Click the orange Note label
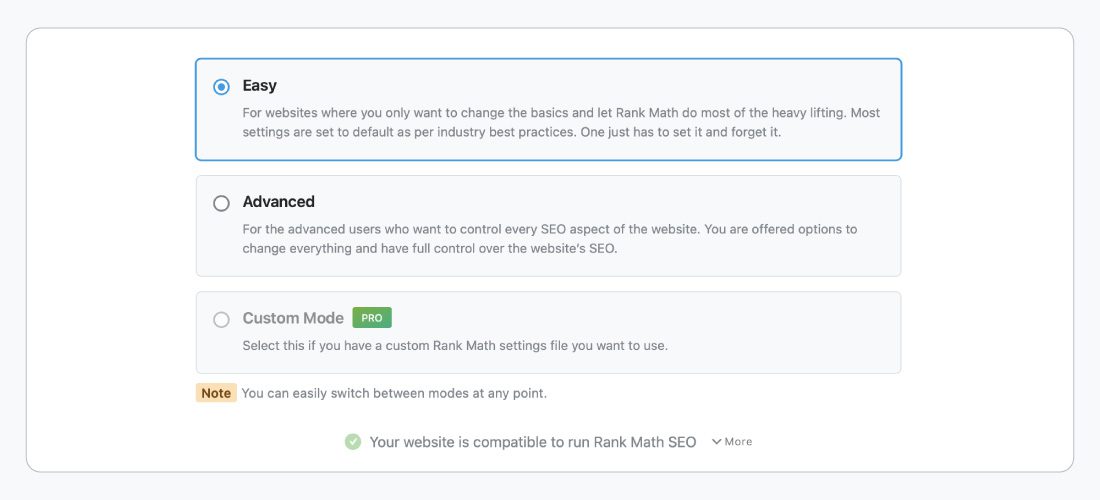1100x500 pixels. 216,393
